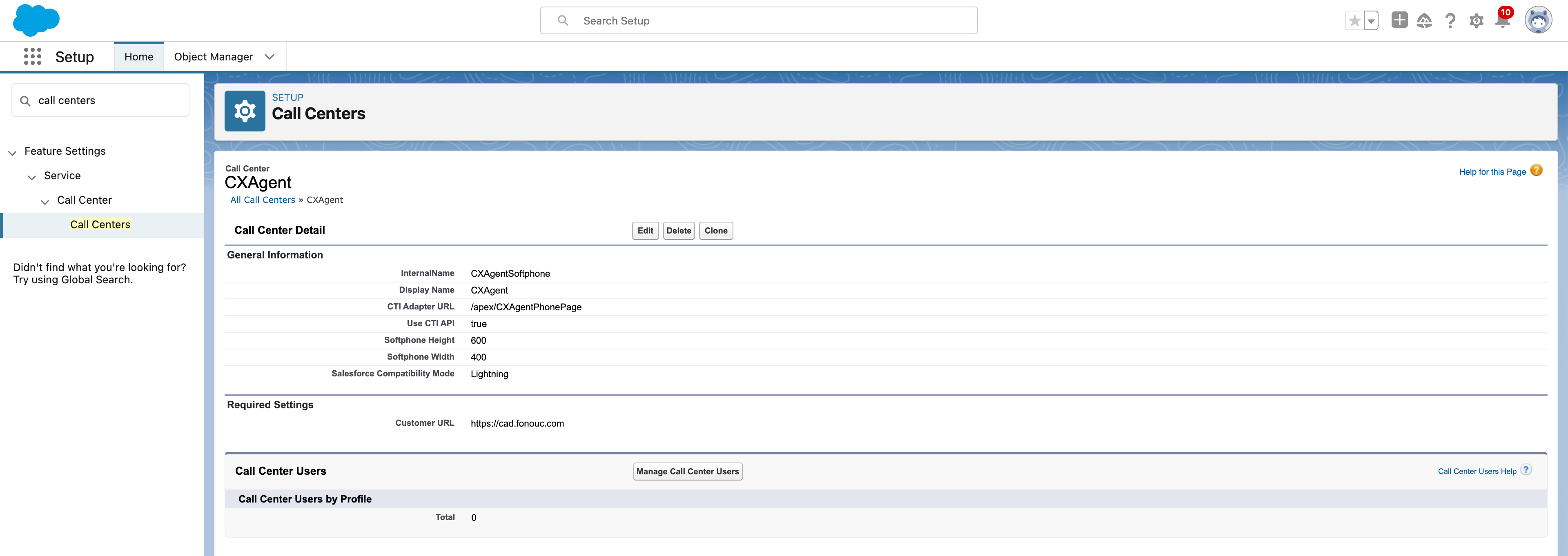This screenshot has width=1568, height=556.
Task: Click the Quick Find box containing call centers
Action: pyautogui.click(x=100, y=100)
